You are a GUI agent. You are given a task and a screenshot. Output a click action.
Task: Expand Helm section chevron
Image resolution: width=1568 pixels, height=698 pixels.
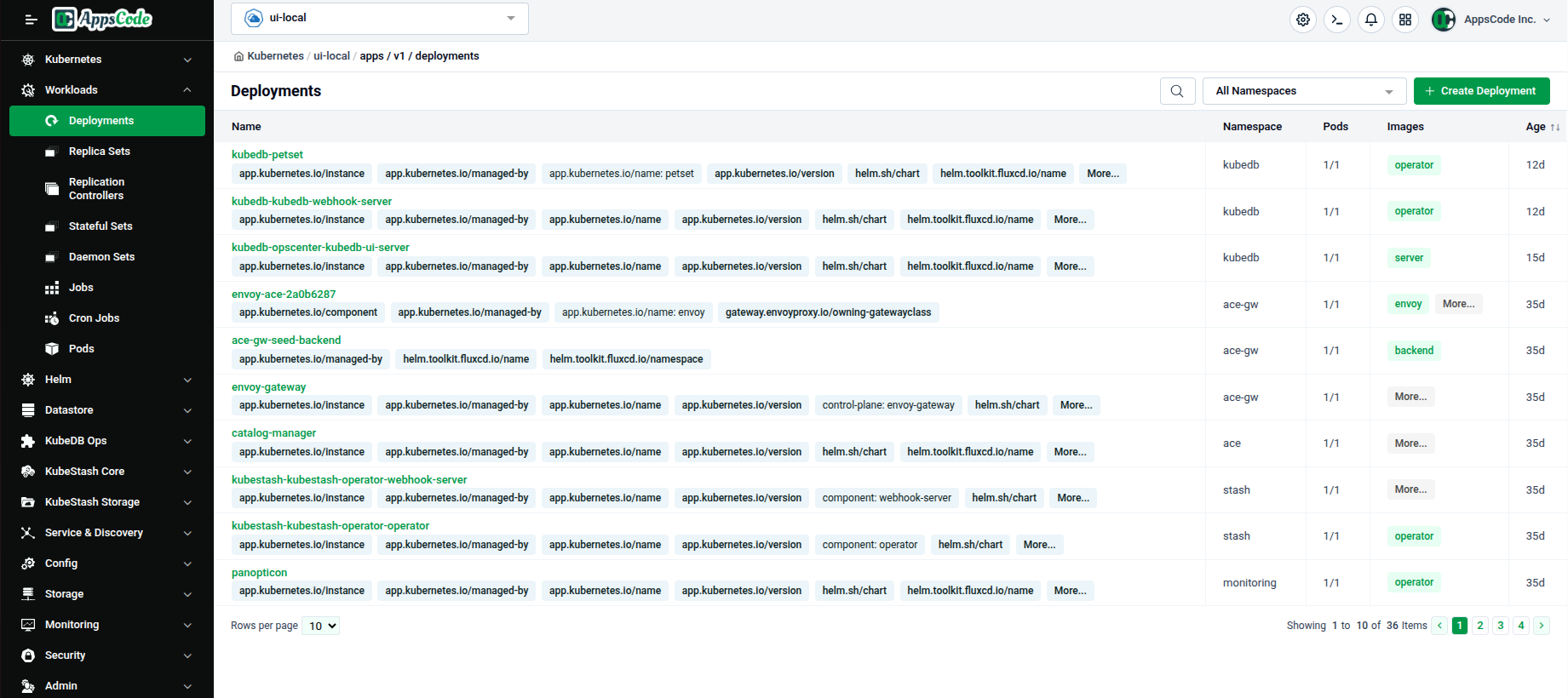click(x=187, y=380)
